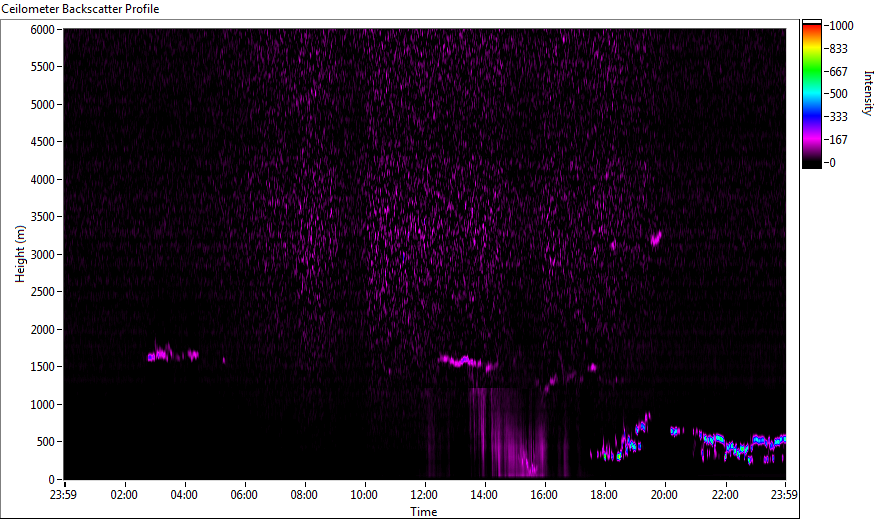Click the Time axis label
The height and width of the screenshot is (519, 878).
pyautogui.click(x=423, y=512)
